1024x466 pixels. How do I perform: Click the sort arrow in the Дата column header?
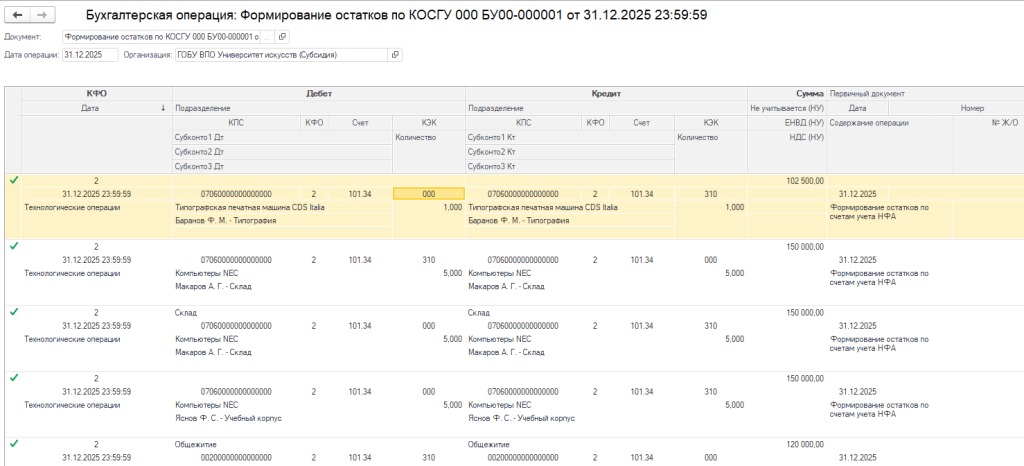(163, 108)
